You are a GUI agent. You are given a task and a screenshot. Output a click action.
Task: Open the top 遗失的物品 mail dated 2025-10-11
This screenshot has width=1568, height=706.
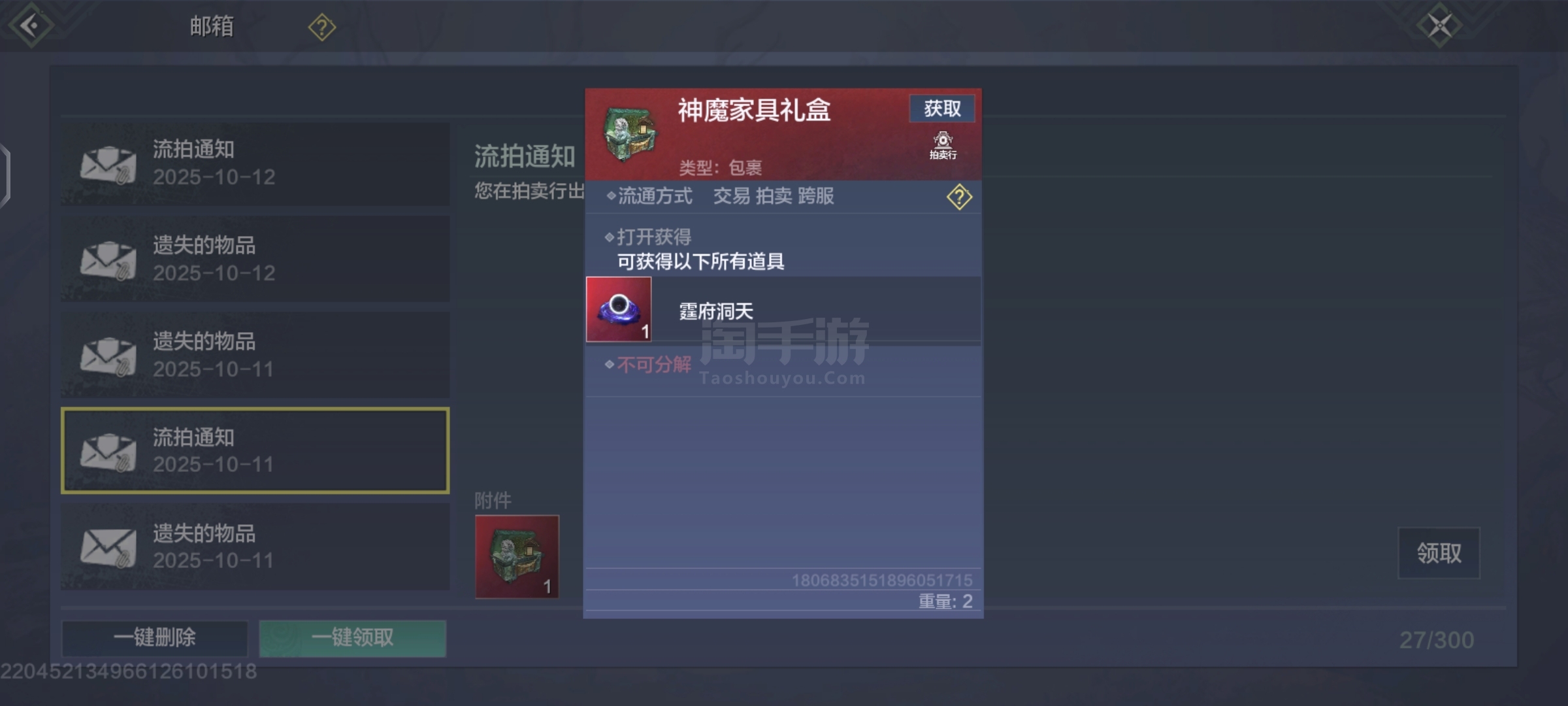click(x=255, y=355)
